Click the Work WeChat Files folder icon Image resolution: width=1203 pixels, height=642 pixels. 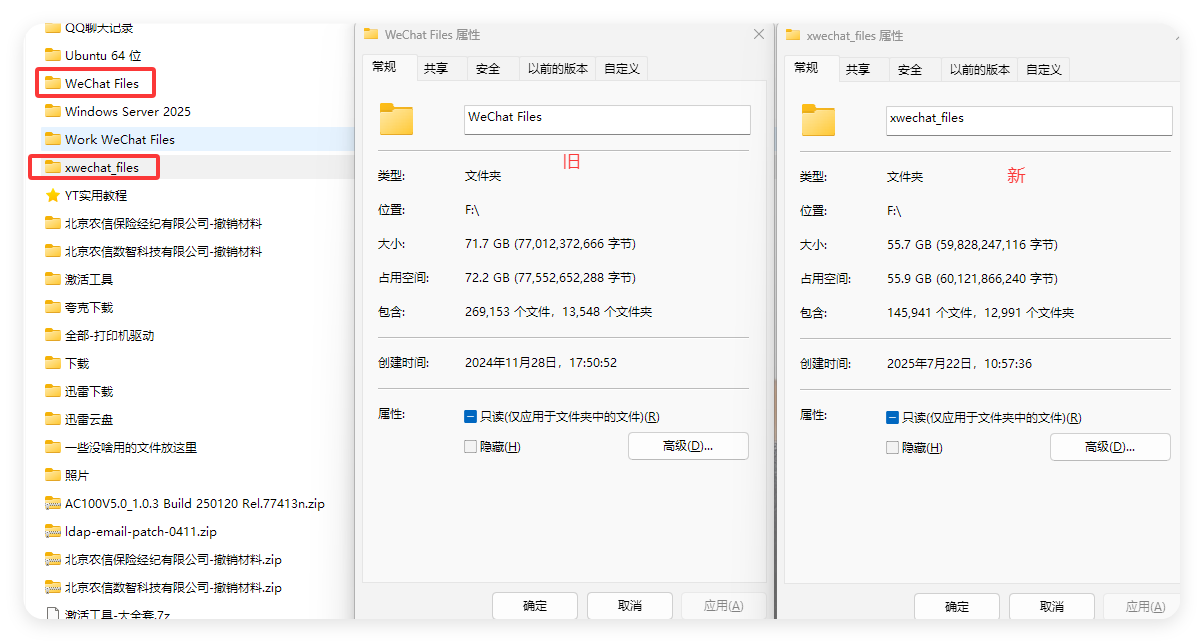click(53, 139)
